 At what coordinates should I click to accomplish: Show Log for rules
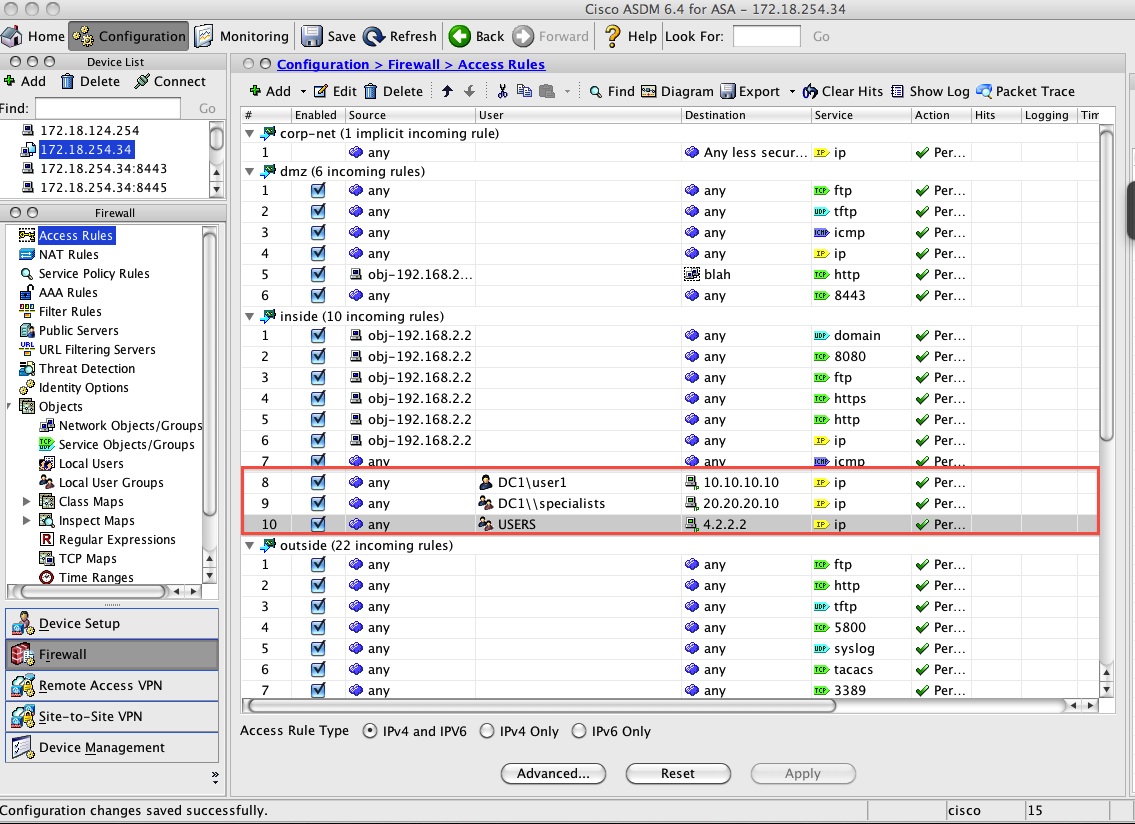click(930, 91)
